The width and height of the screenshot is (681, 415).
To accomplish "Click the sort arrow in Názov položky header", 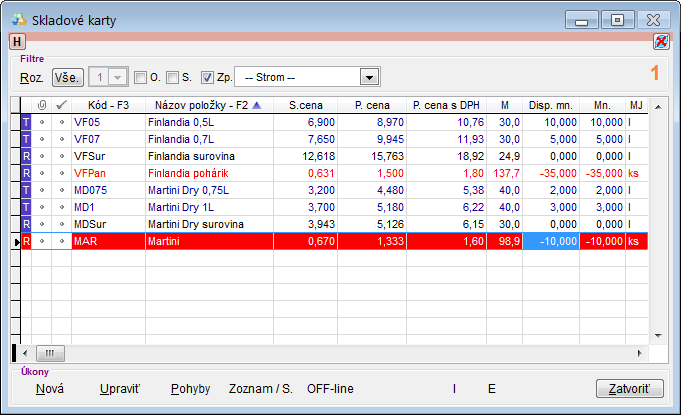I will [255, 105].
